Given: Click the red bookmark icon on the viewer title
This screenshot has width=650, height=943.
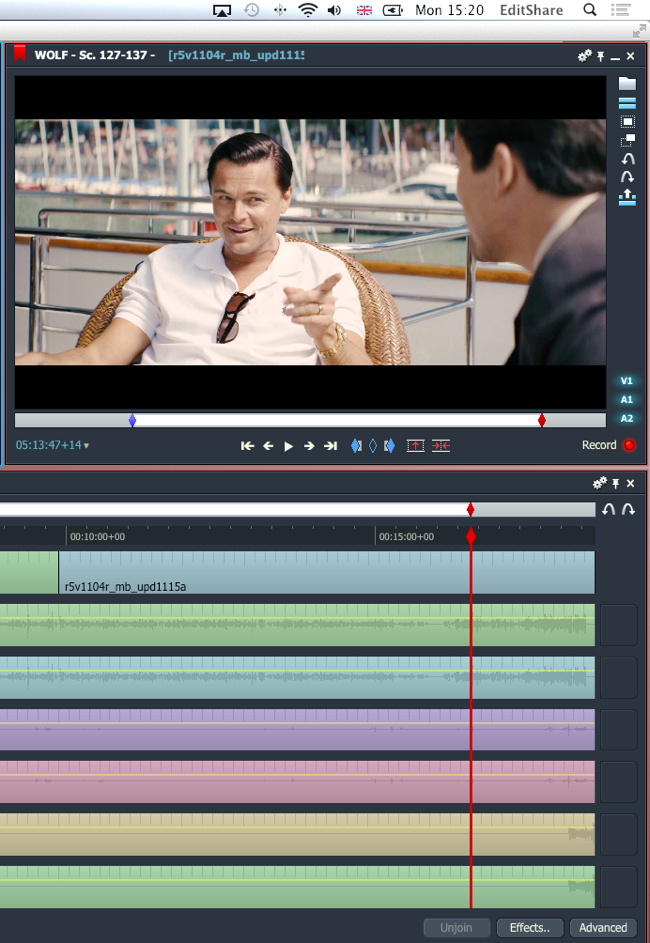Looking at the screenshot, I should (x=20, y=53).
